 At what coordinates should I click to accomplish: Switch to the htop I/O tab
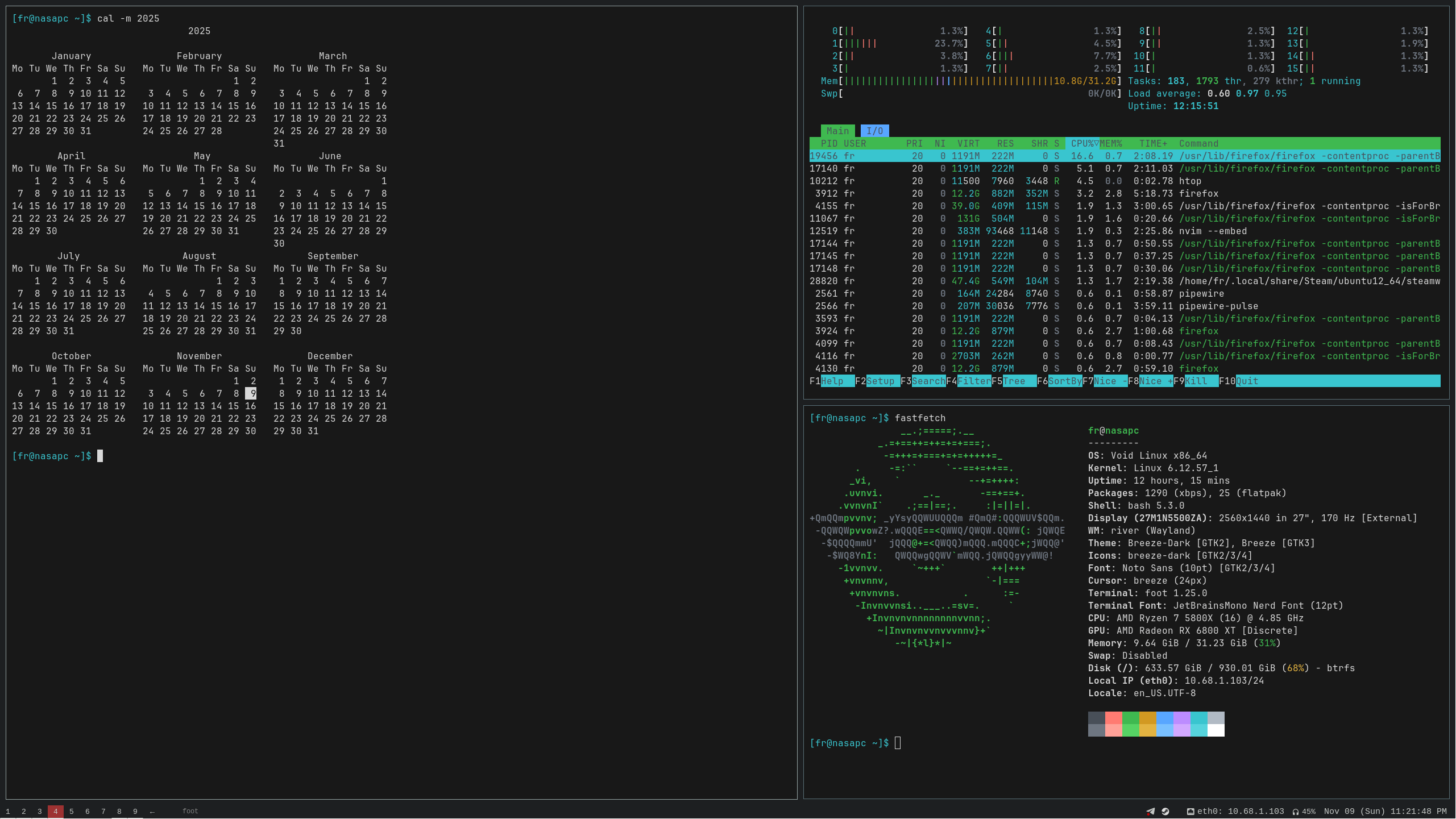point(874,131)
